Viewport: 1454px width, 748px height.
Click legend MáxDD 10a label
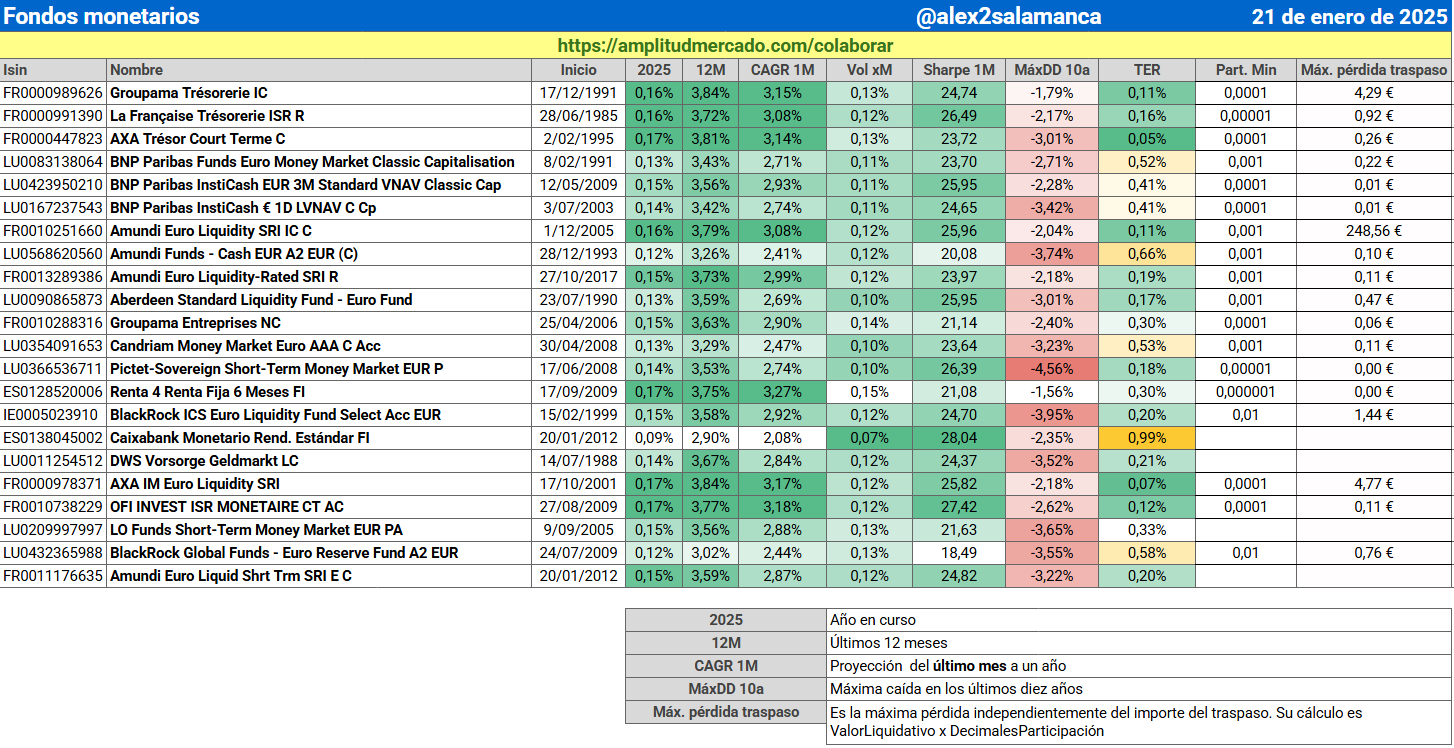click(726, 689)
